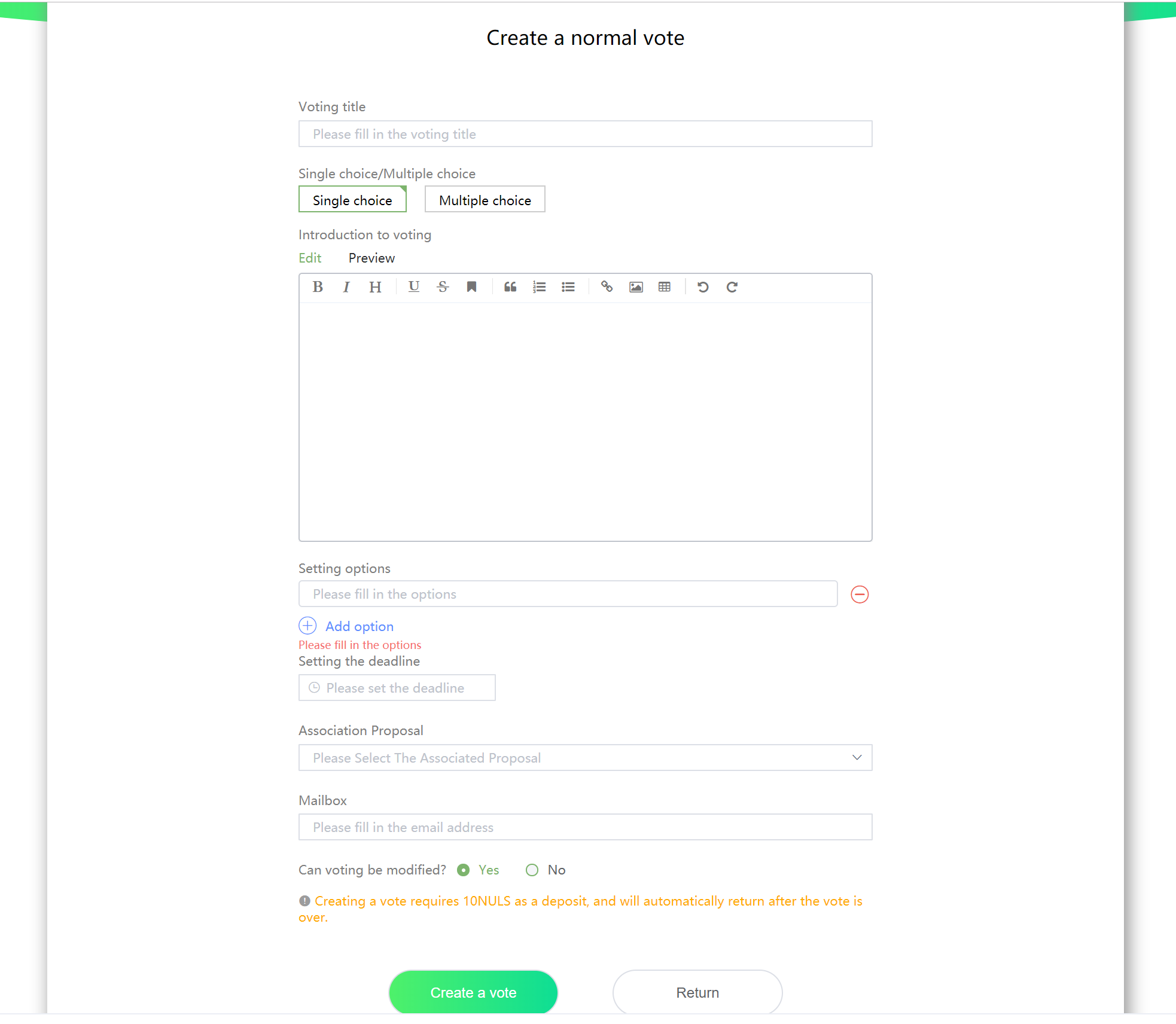Insert a heading with the H icon
The image size is (1176, 1024).
tap(375, 287)
